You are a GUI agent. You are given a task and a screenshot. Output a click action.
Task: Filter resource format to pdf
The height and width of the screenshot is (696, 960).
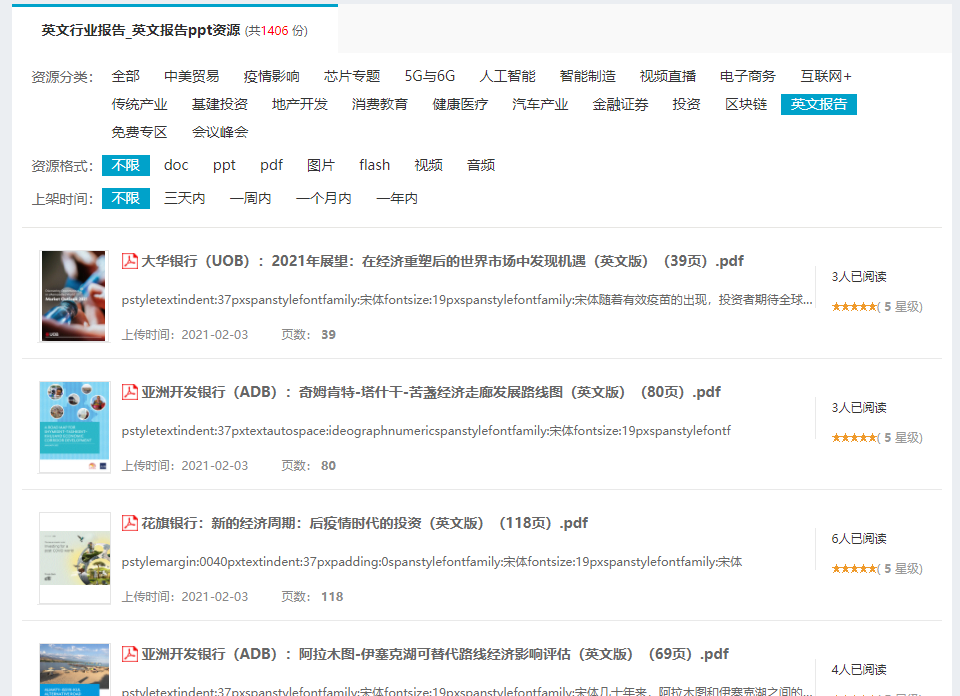(x=271, y=165)
